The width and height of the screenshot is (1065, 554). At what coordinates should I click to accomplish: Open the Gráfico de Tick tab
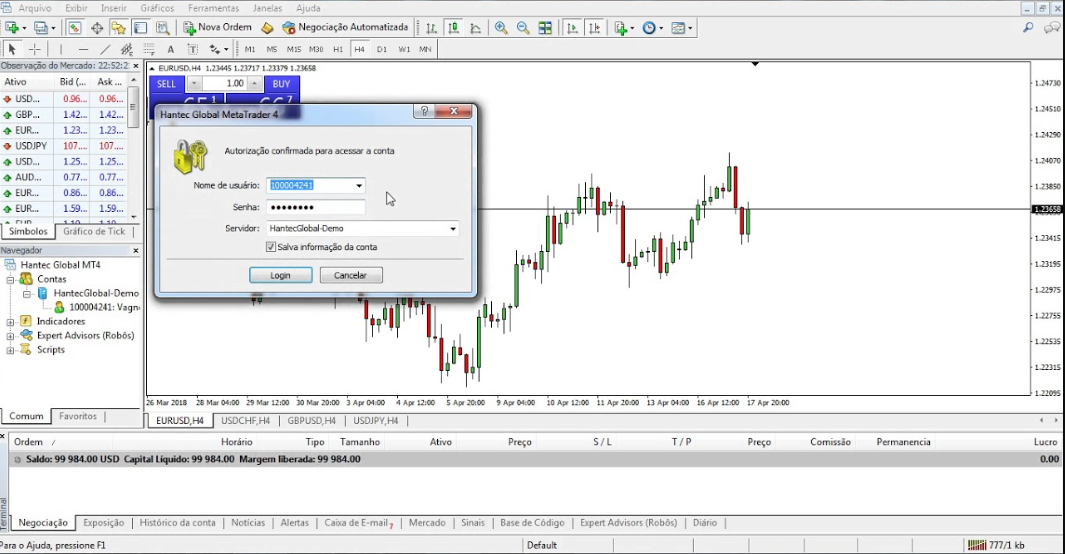(x=94, y=232)
